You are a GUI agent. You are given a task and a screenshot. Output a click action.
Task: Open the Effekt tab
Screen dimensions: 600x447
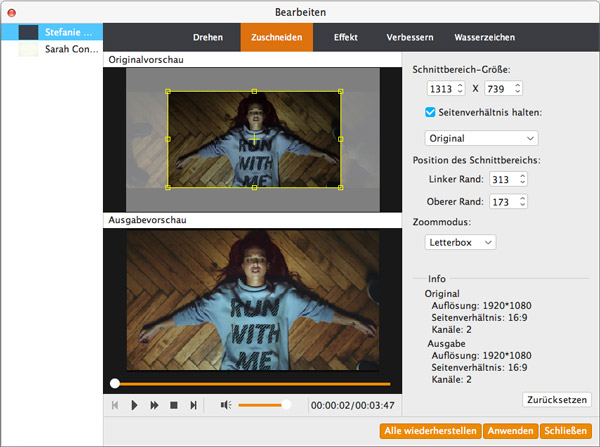click(345, 37)
